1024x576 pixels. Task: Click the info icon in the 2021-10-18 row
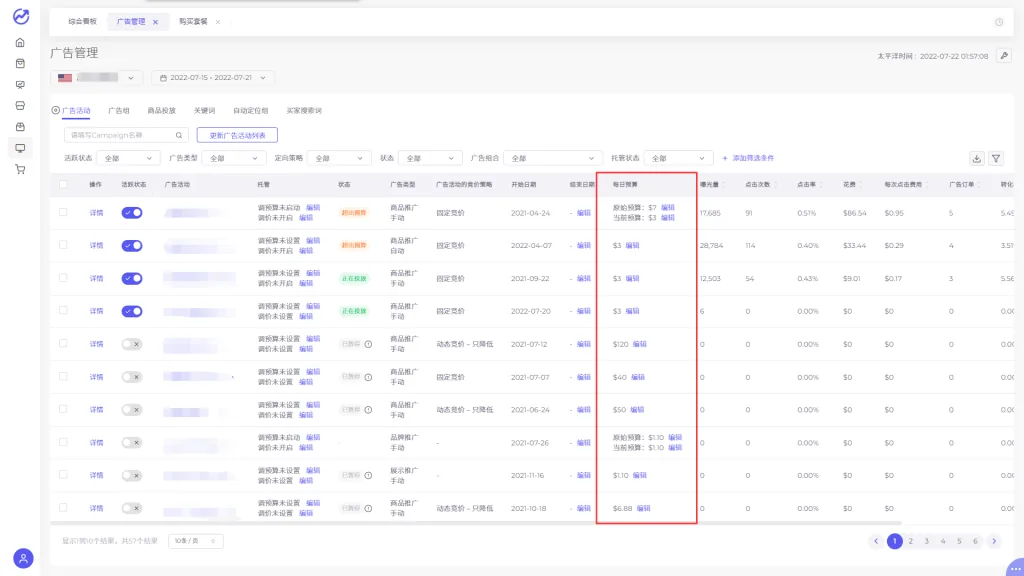(x=368, y=508)
